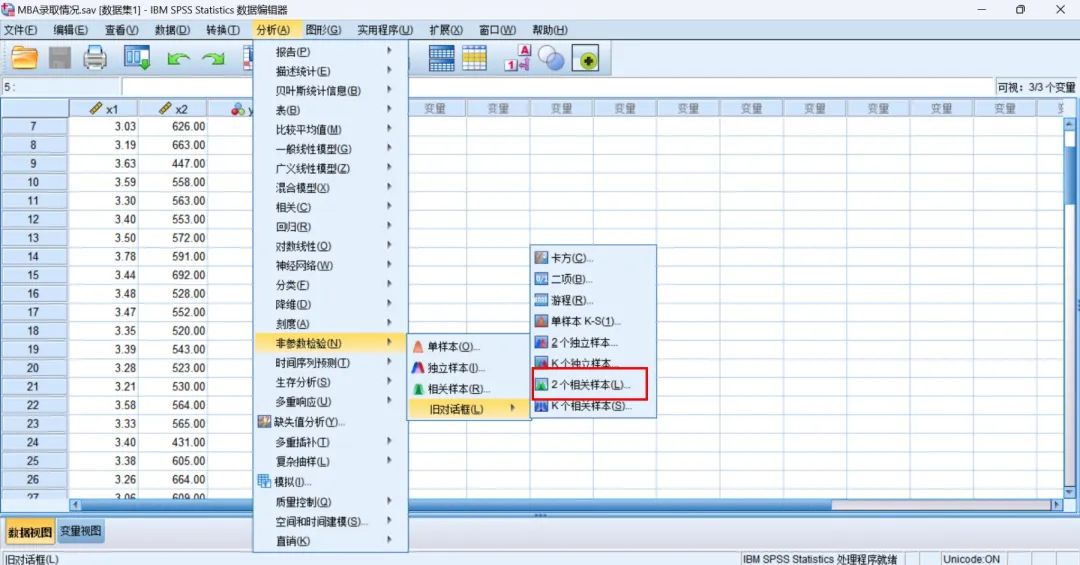Click the Print toolbar icon
This screenshot has width=1080, height=565.
pyautogui.click(x=95, y=58)
